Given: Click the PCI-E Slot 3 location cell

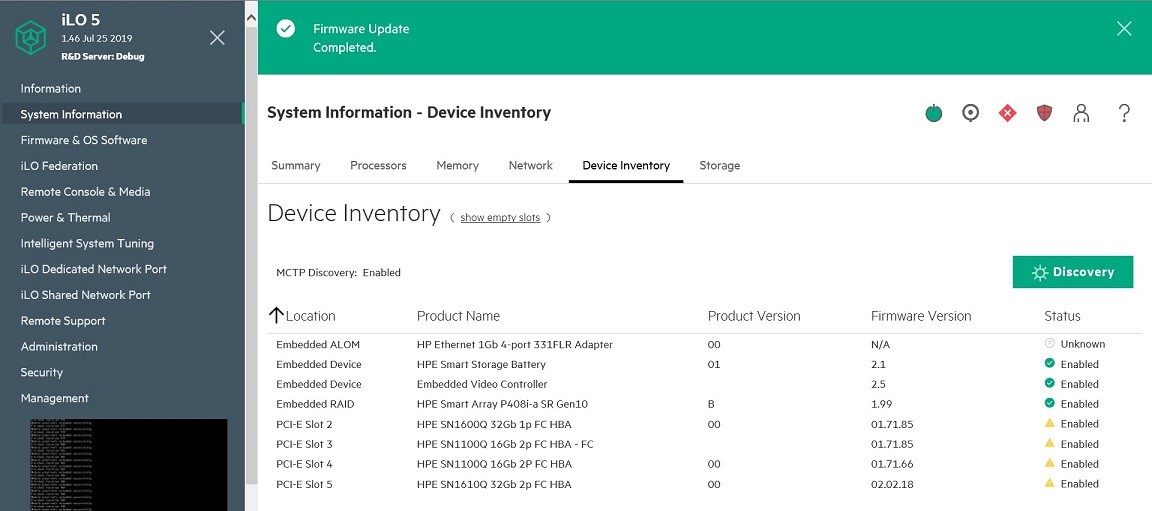Looking at the screenshot, I should [x=304, y=444].
